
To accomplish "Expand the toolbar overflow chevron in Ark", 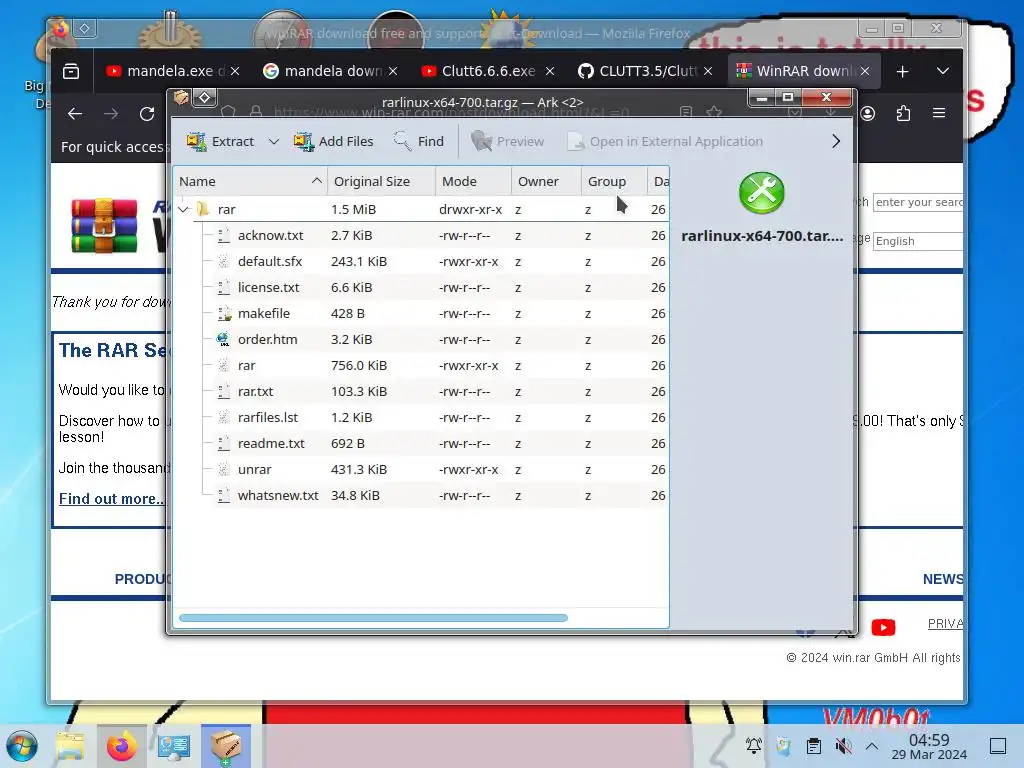I will (835, 141).
